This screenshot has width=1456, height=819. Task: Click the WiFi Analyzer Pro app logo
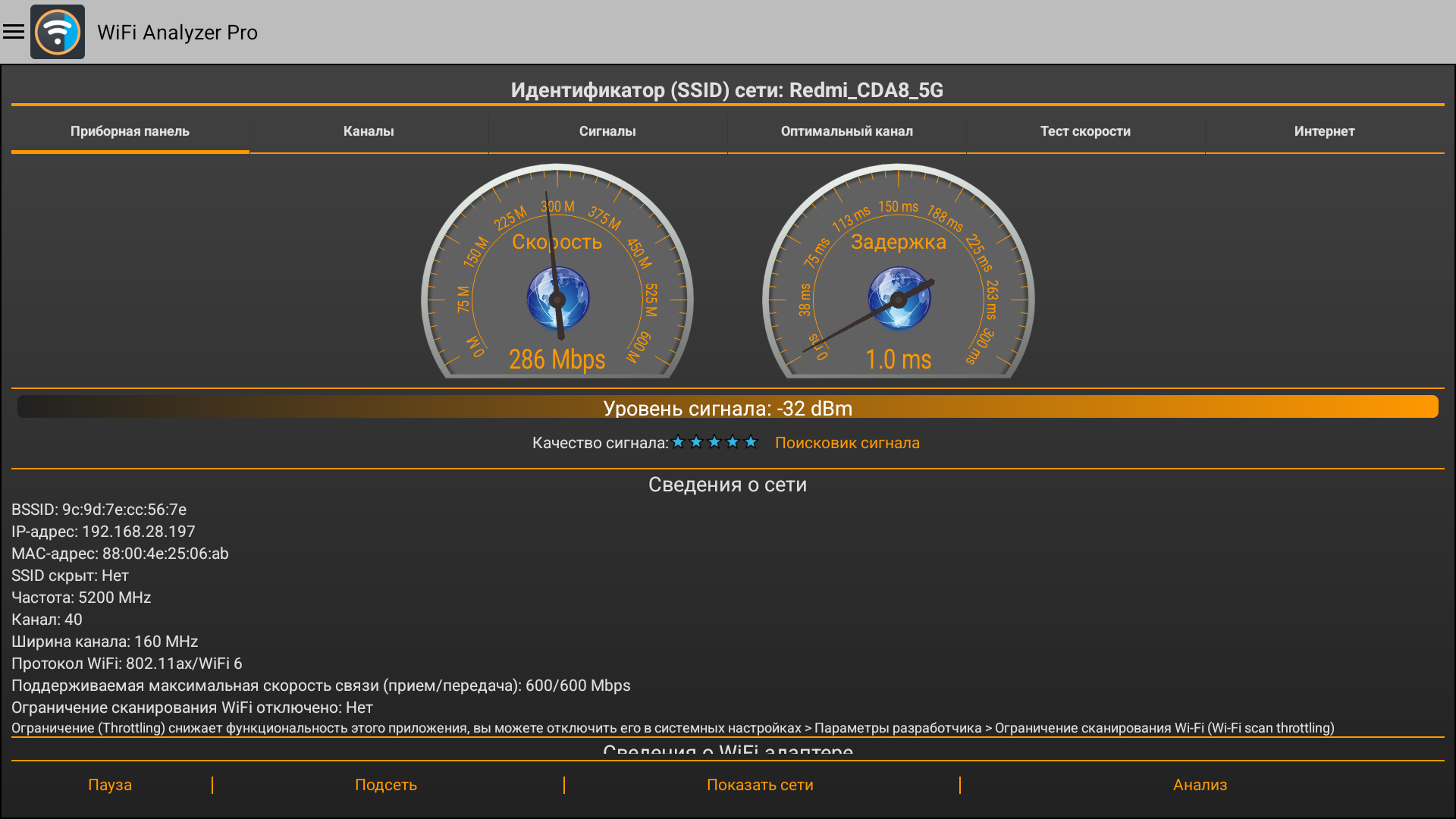tap(58, 32)
